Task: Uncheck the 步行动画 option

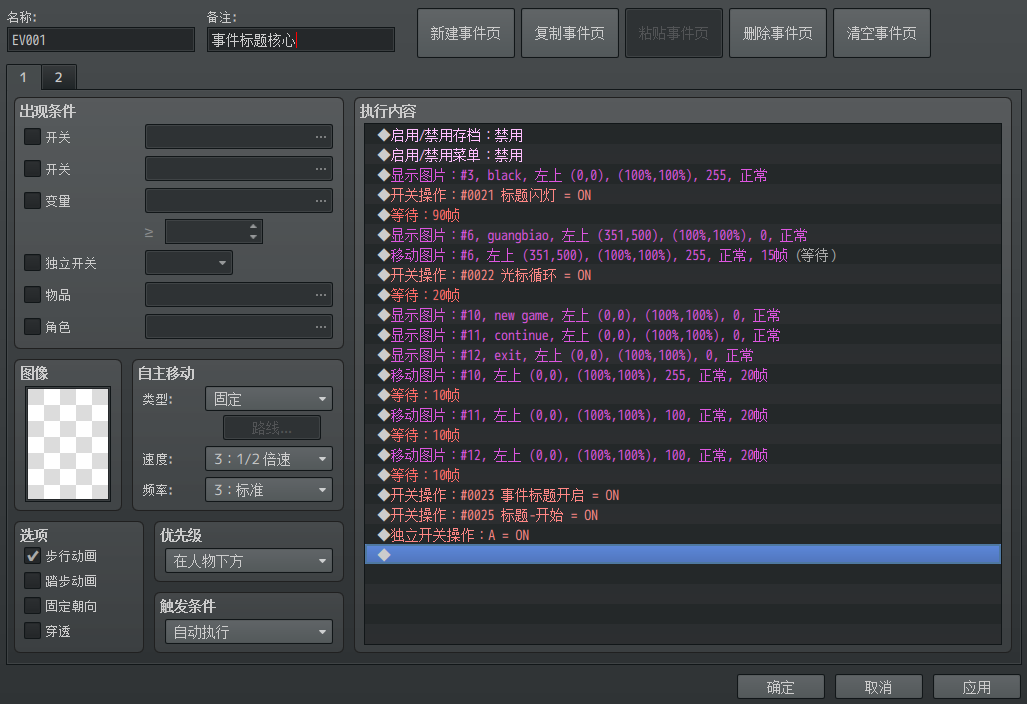Action: (x=32, y=556)
